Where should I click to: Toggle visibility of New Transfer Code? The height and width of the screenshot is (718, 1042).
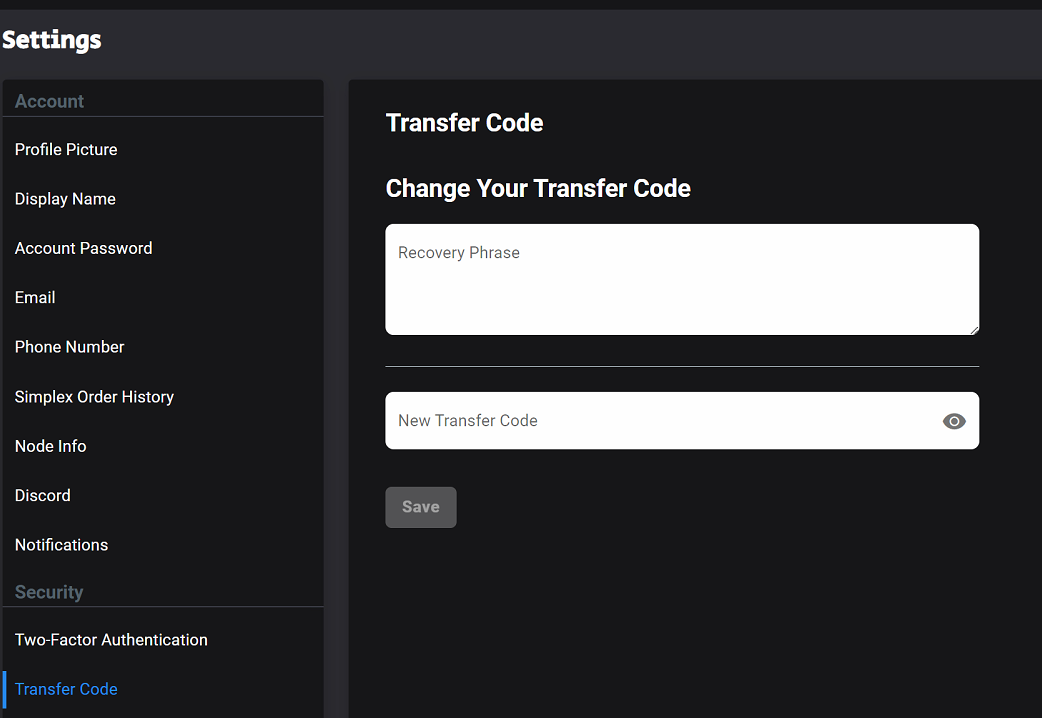click(954, 421)
